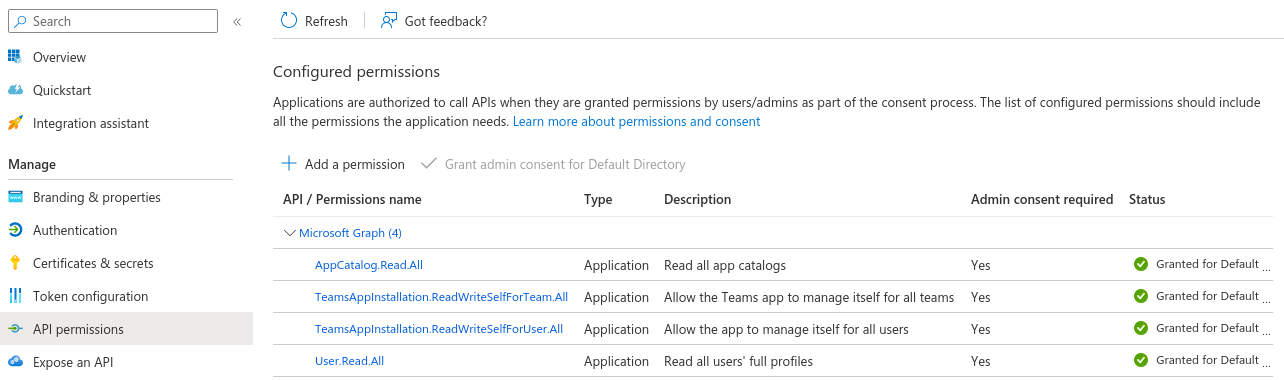Click the Token configuration icon
Image resolution: width=1284 pixels, height=380 pixels.
pyautogui.click(x=15, y=296)
